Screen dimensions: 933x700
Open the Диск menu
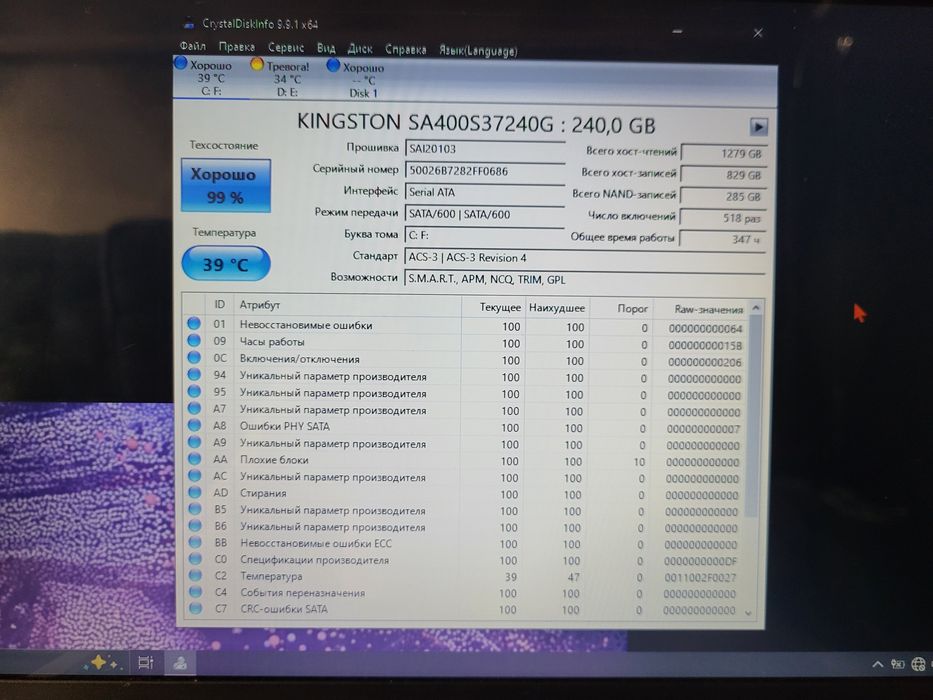click(359, 48)
